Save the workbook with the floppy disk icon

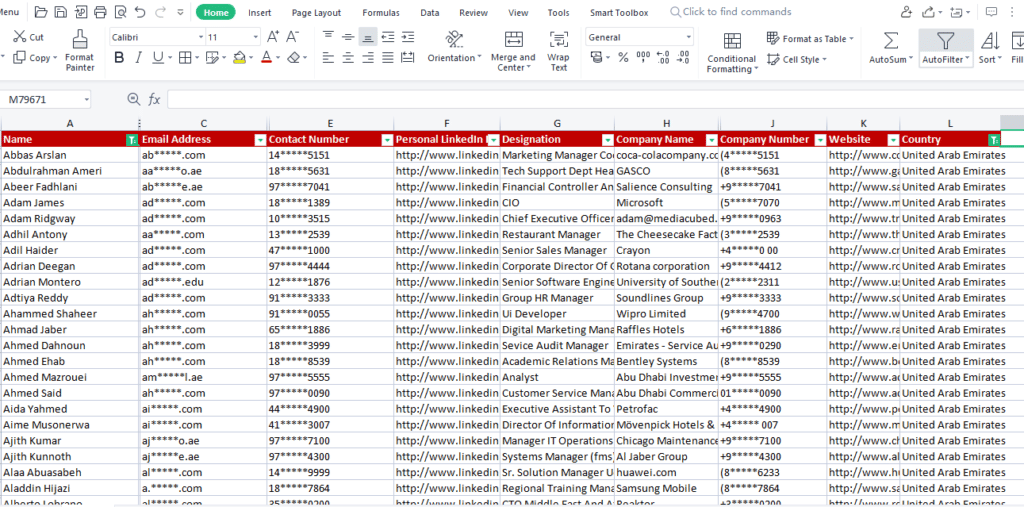pyautogui.click(x=60, y=12)
